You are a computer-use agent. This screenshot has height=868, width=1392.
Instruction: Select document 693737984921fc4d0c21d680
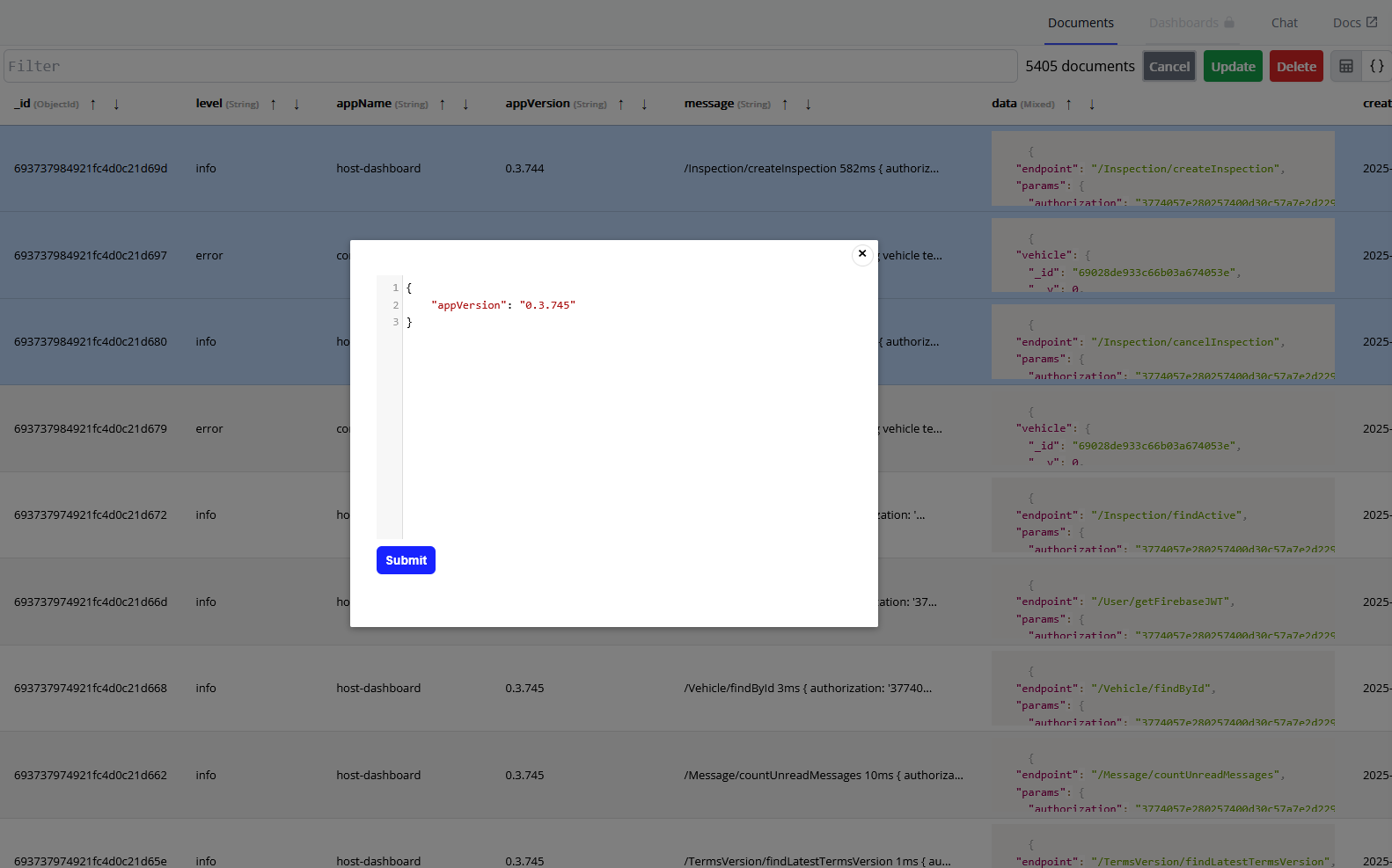(91, 341)
